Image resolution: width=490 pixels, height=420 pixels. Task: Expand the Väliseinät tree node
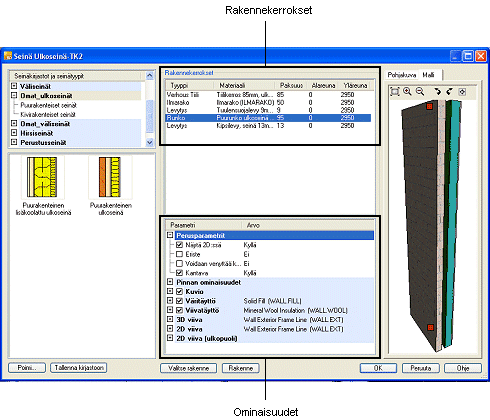(x=14, y=86)
